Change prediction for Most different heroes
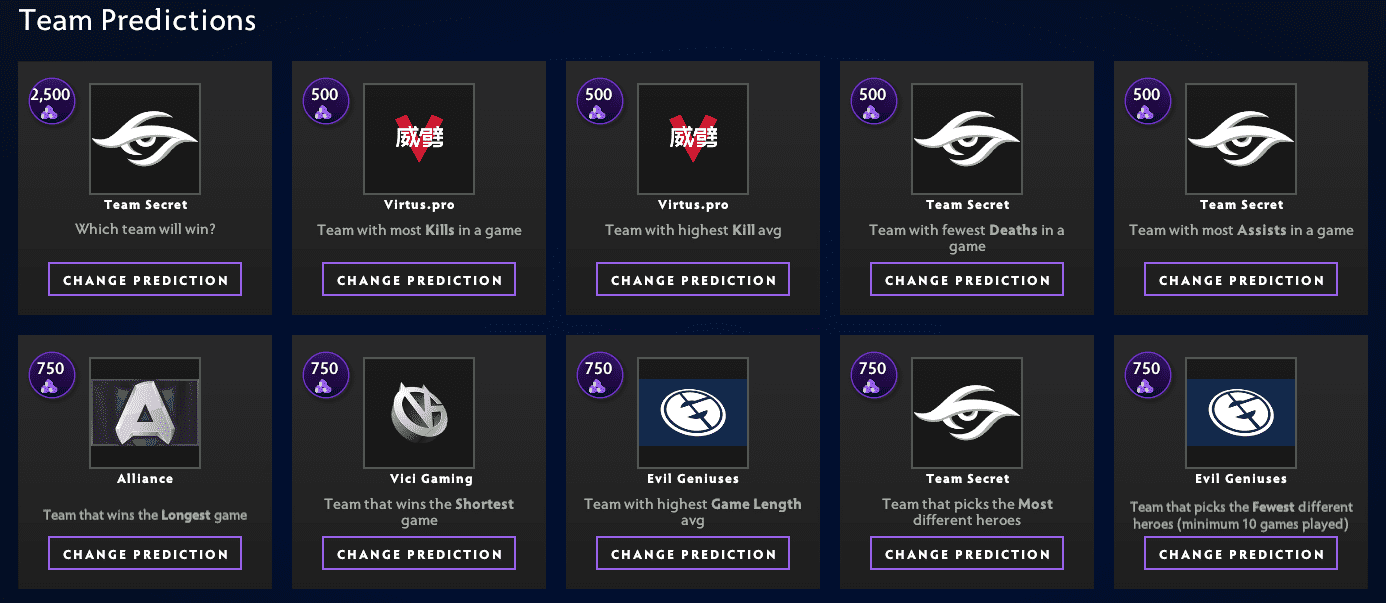 tap(967, 554)
